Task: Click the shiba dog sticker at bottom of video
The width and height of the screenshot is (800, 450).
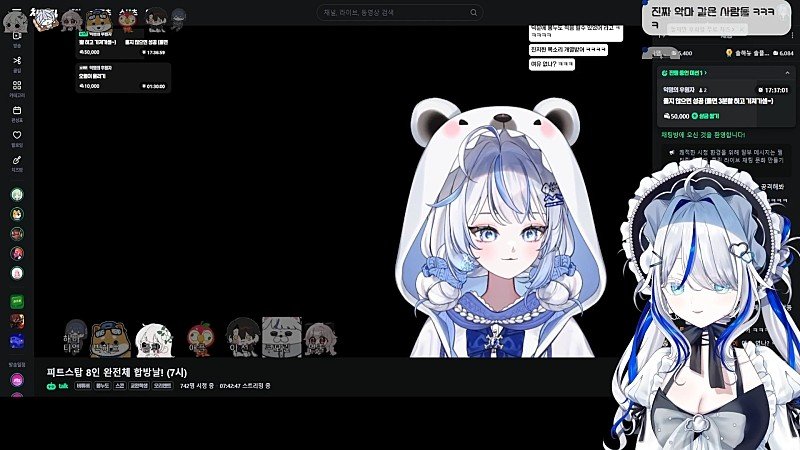Action: (110, 339)
